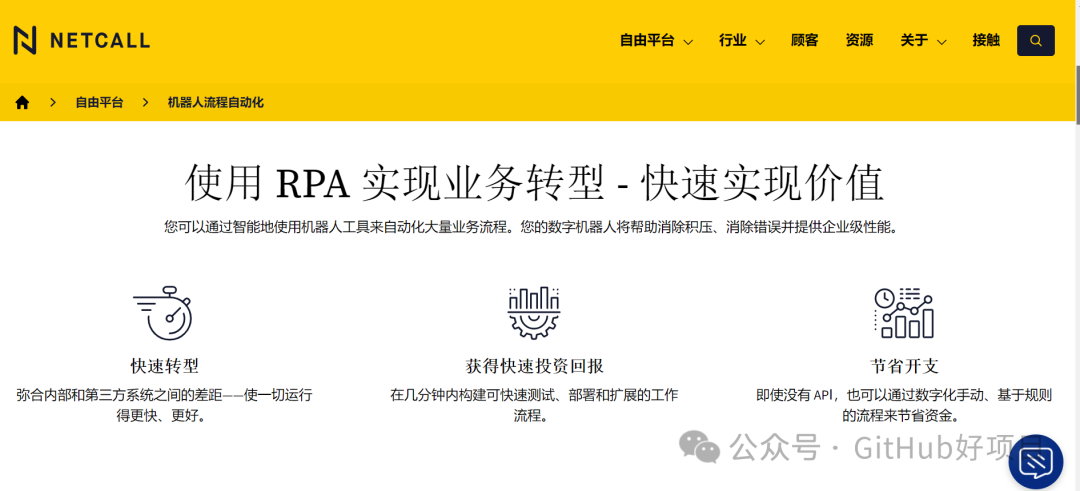1080x491 pixels.
Task: Click the intro paragraph starting 您可以通过智能地
Action: pos(532,227)
